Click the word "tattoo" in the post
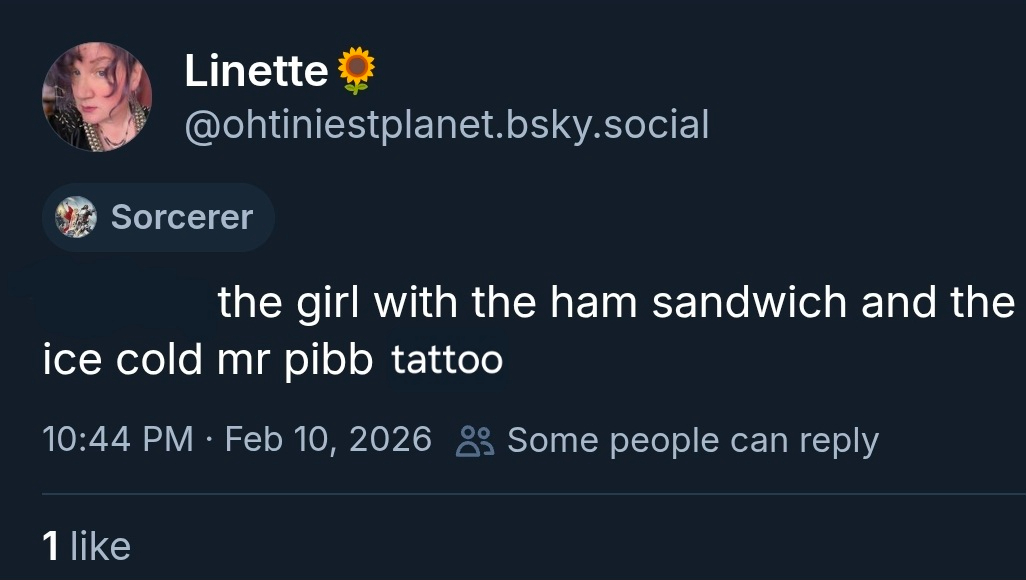The width and height of the screenshot is (1026, 580). pyautogui.click(x=447, y=360)
